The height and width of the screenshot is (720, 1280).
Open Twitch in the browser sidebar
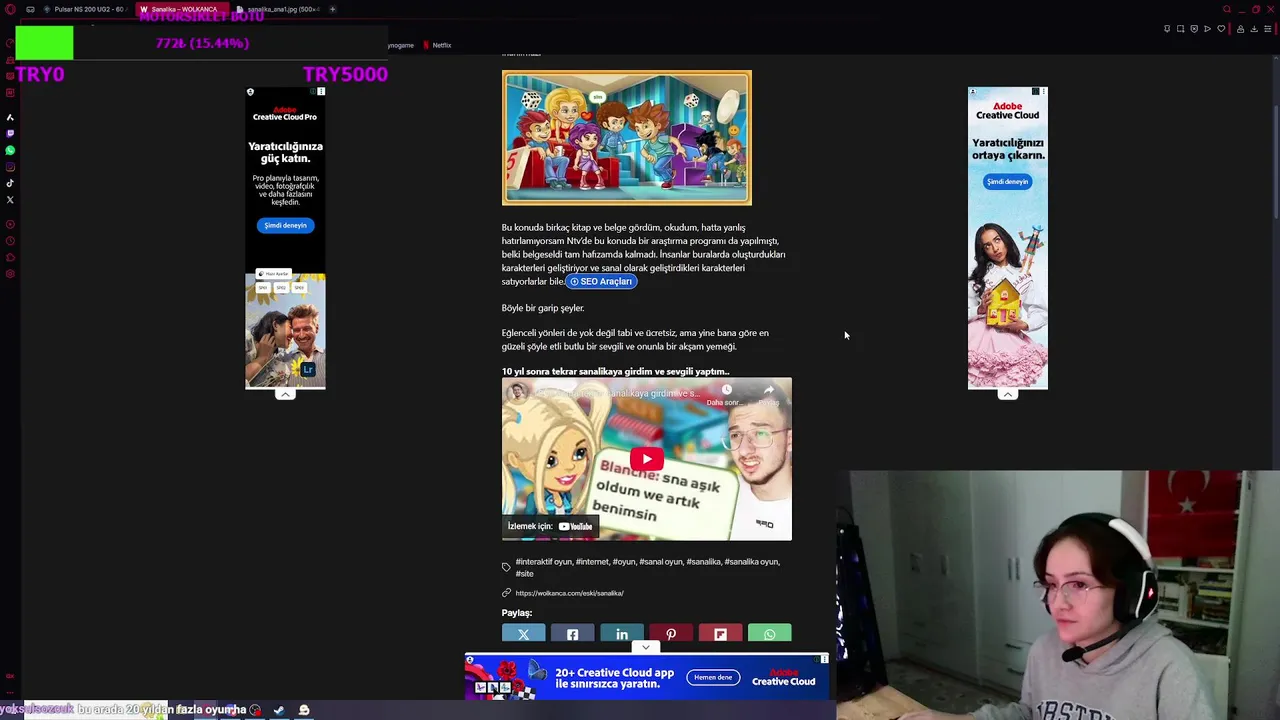[10, 133]
